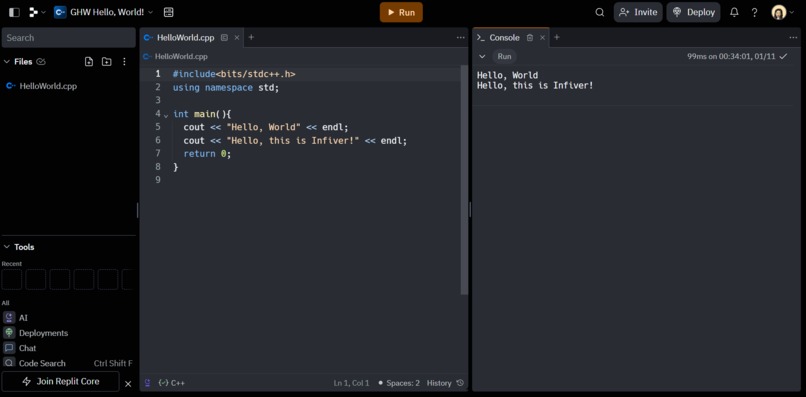Open the console pane three-dot menu
Image resolution: width=806 pixels, height=397 pixels.
(x=793, y=38)
